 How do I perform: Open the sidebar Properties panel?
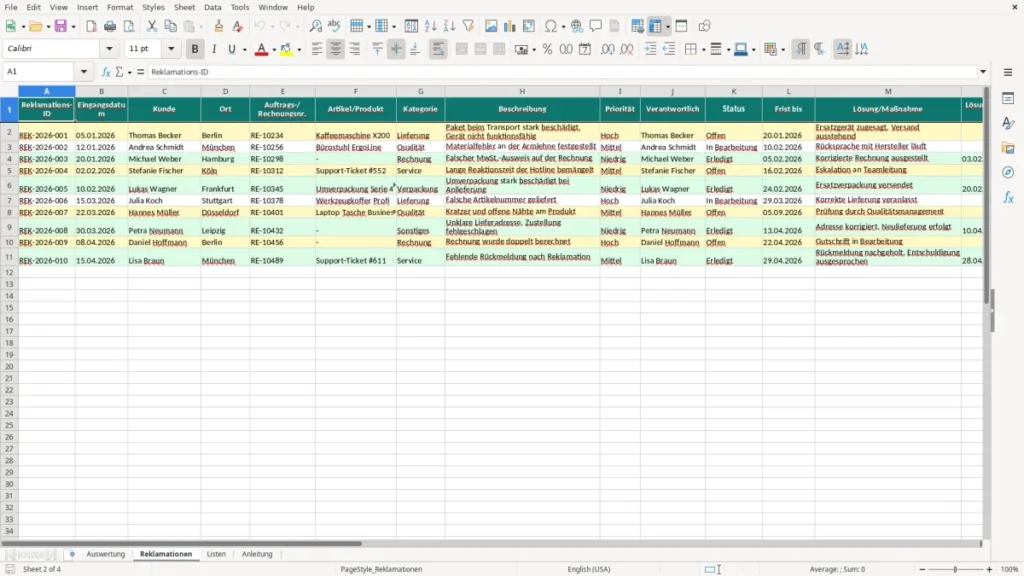pyautogui.click(x=1008, y=99)
